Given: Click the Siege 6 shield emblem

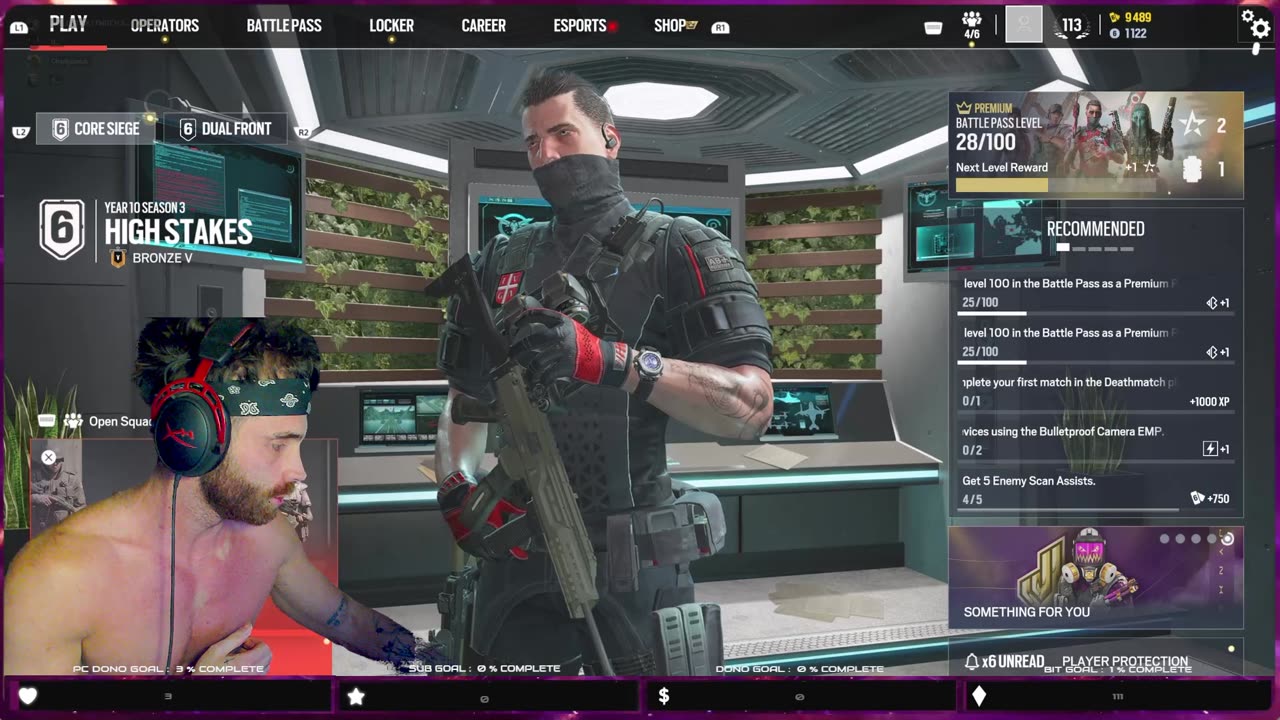Looking at the screenshot, I should tap(61, 229).
